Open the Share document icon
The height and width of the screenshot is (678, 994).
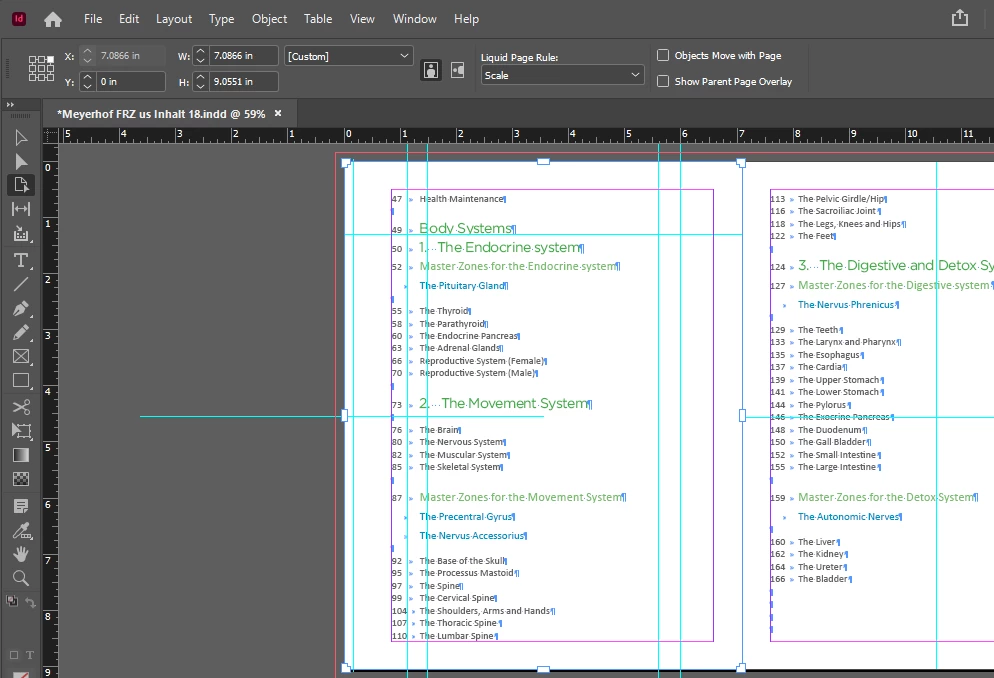[x=960, y=18]
